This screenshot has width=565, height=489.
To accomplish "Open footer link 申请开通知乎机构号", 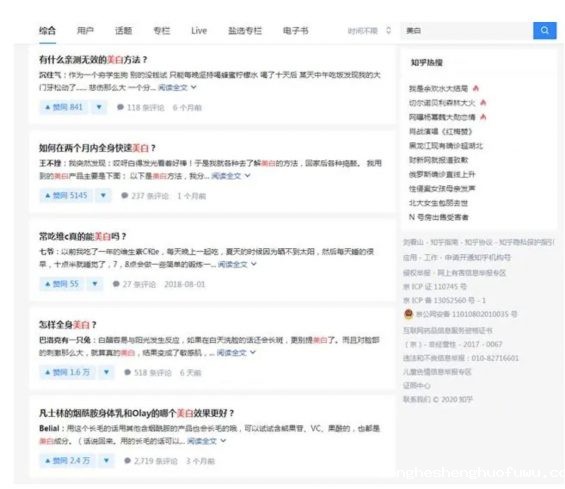I will [478, 257].
